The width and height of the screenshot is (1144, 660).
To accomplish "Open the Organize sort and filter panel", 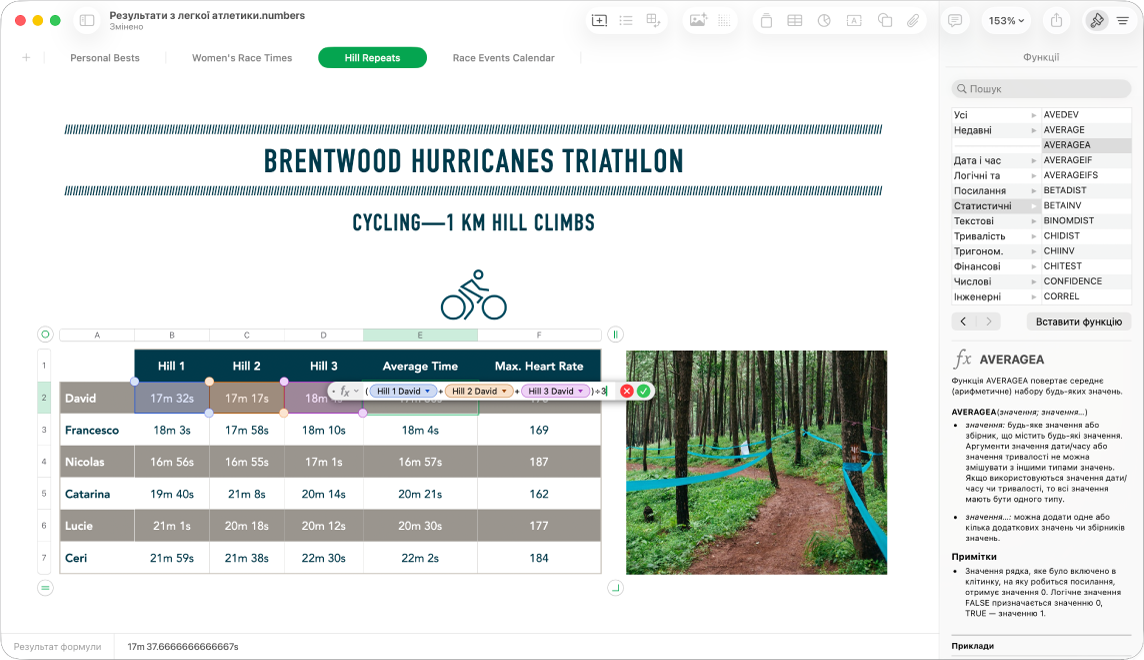I will 1123,20.
